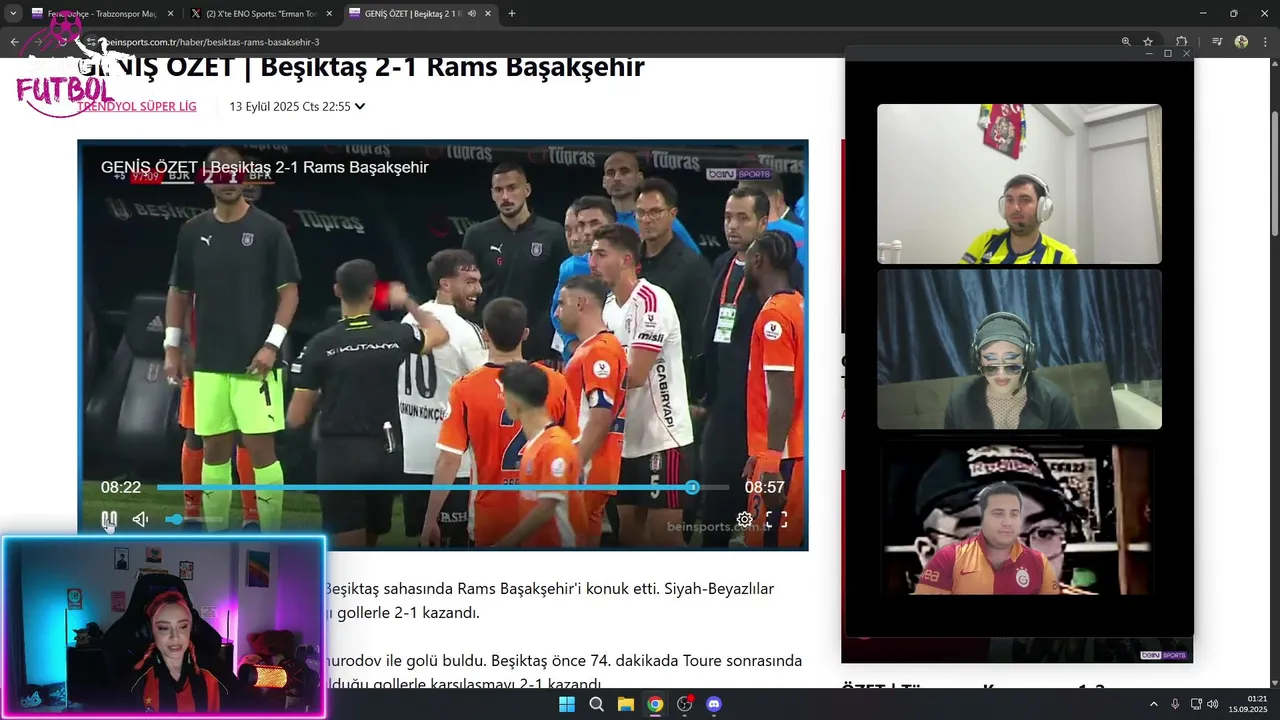1280x720 pixels.
Task: Open the Windows Start menu
Action: (x=567, y=704)
